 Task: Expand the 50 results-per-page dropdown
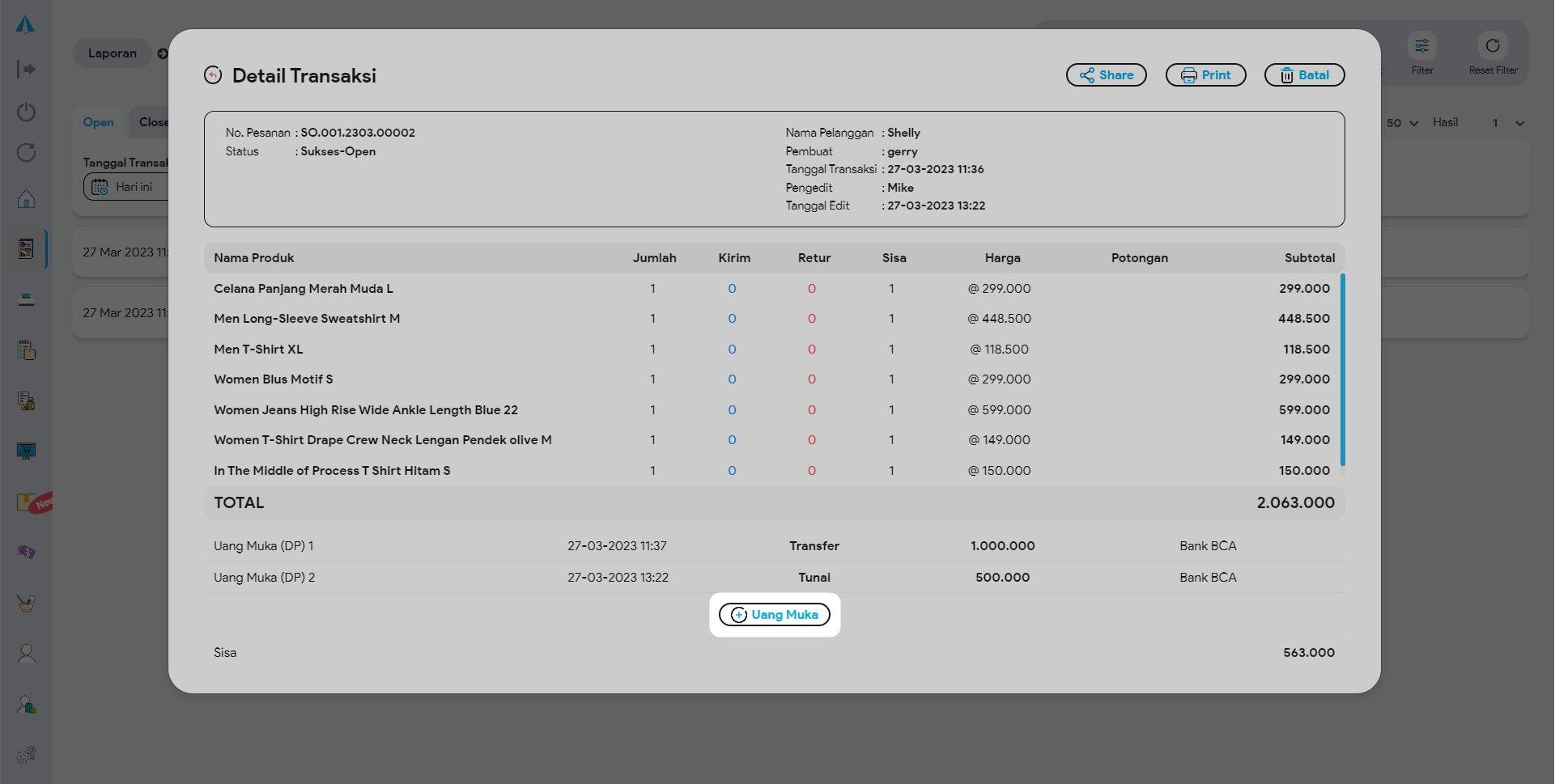1402,123
